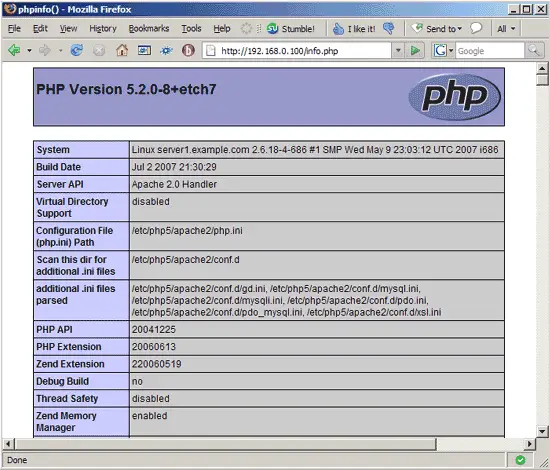
Task: Reload the page with the refresh icon
Action: point(77,51)
